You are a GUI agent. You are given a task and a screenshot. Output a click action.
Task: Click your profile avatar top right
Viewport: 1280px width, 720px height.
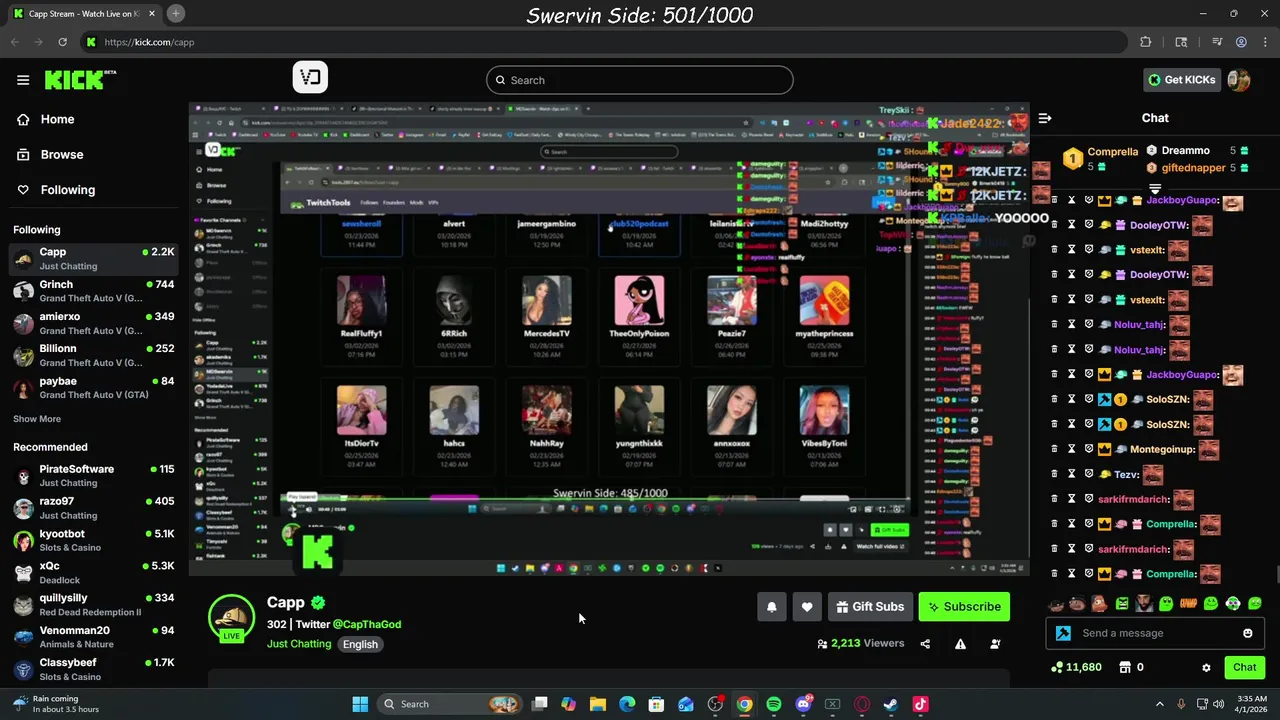(1239, 80)
